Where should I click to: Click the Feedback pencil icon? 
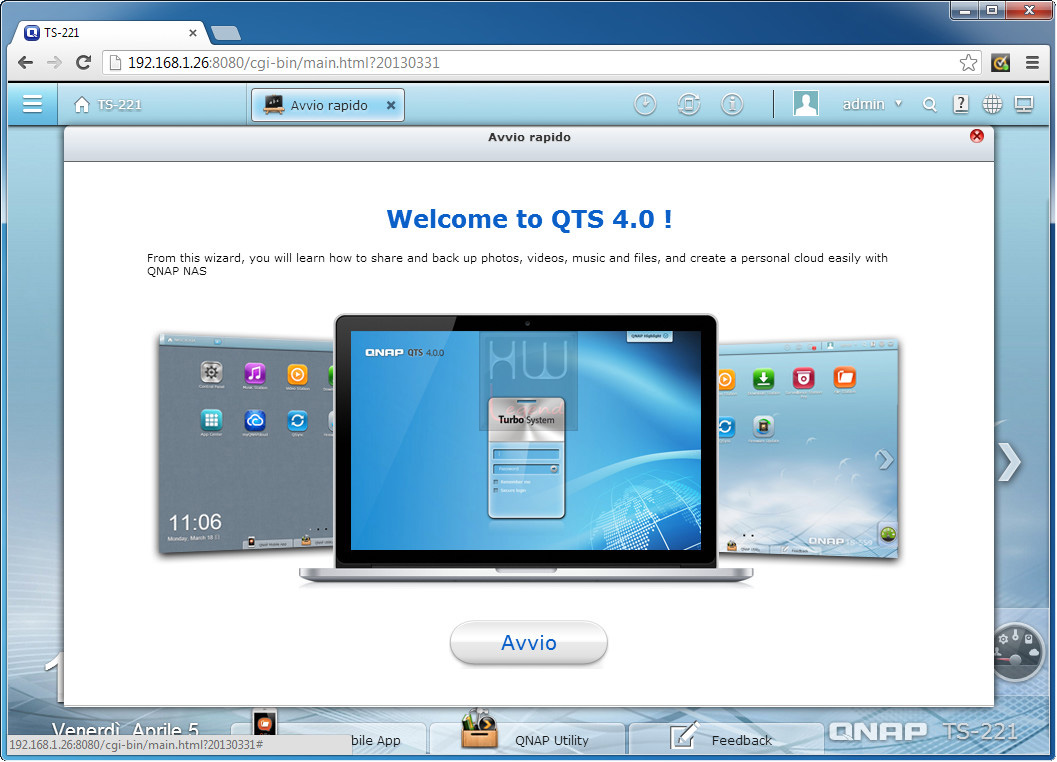(684, 735)
